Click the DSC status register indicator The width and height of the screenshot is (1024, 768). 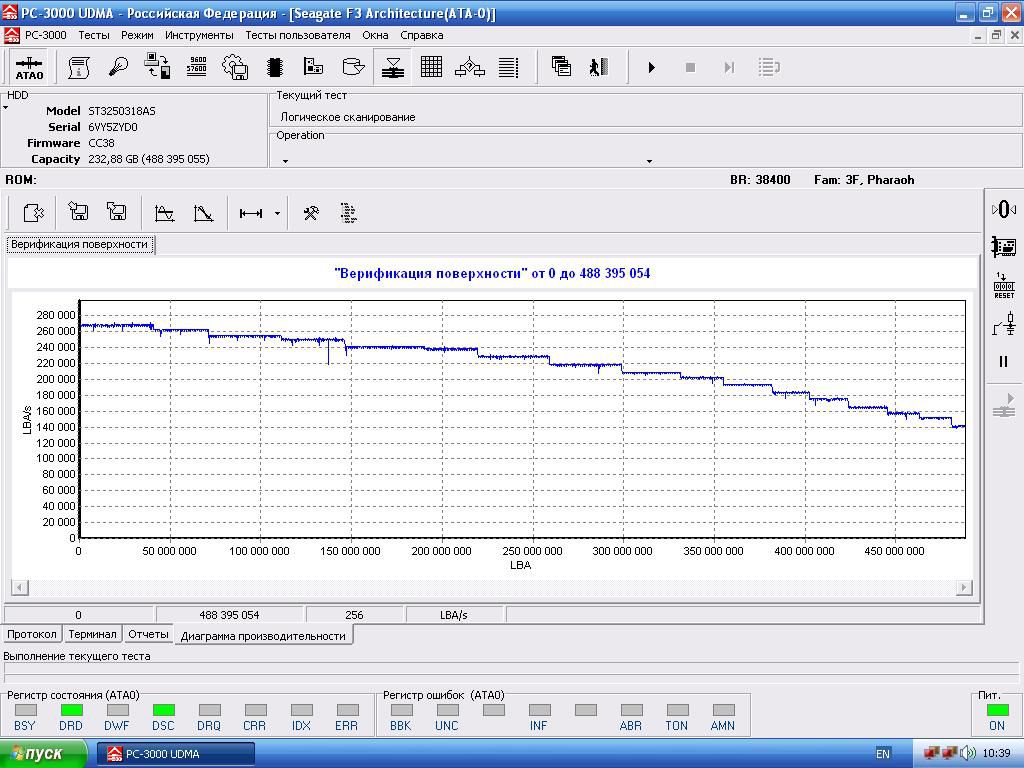pyautogui.click(x=163, y=710)
